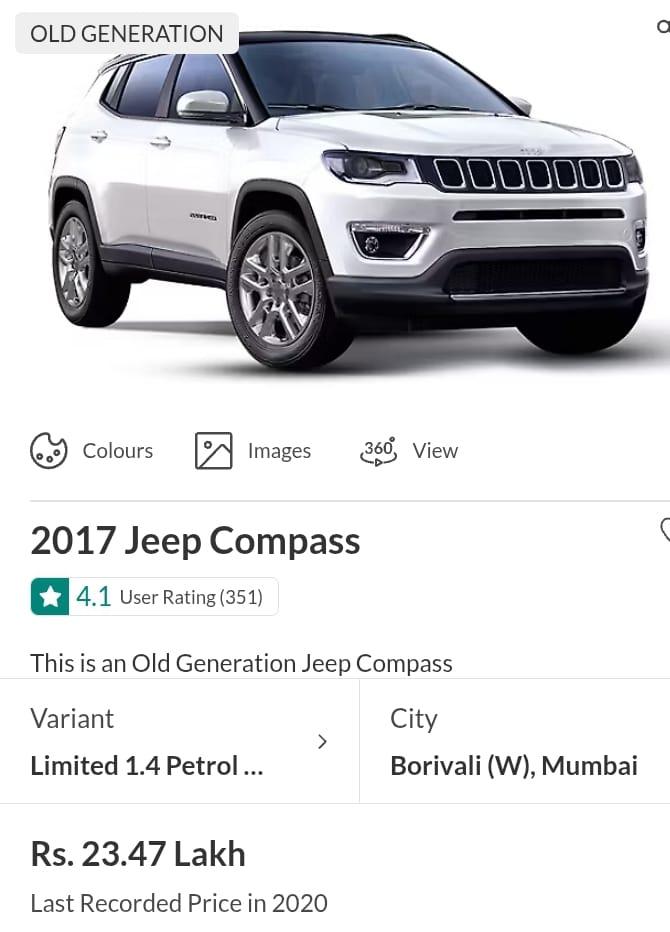Open User Rating (351) reviews
Image resolution: width=670 pixels, height=932 pixels.
click(191, 597)
